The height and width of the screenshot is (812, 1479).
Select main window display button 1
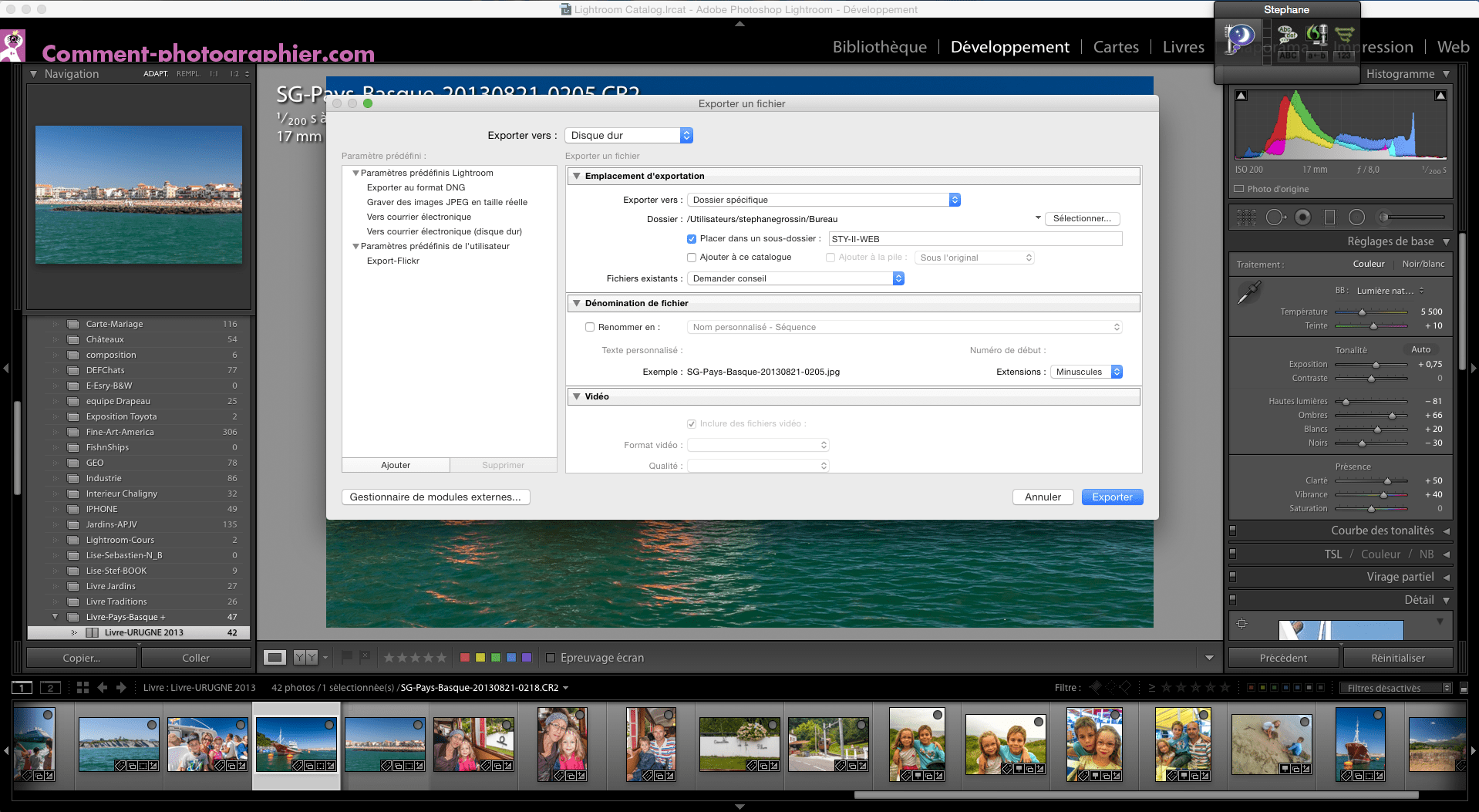tap(22, 688)
